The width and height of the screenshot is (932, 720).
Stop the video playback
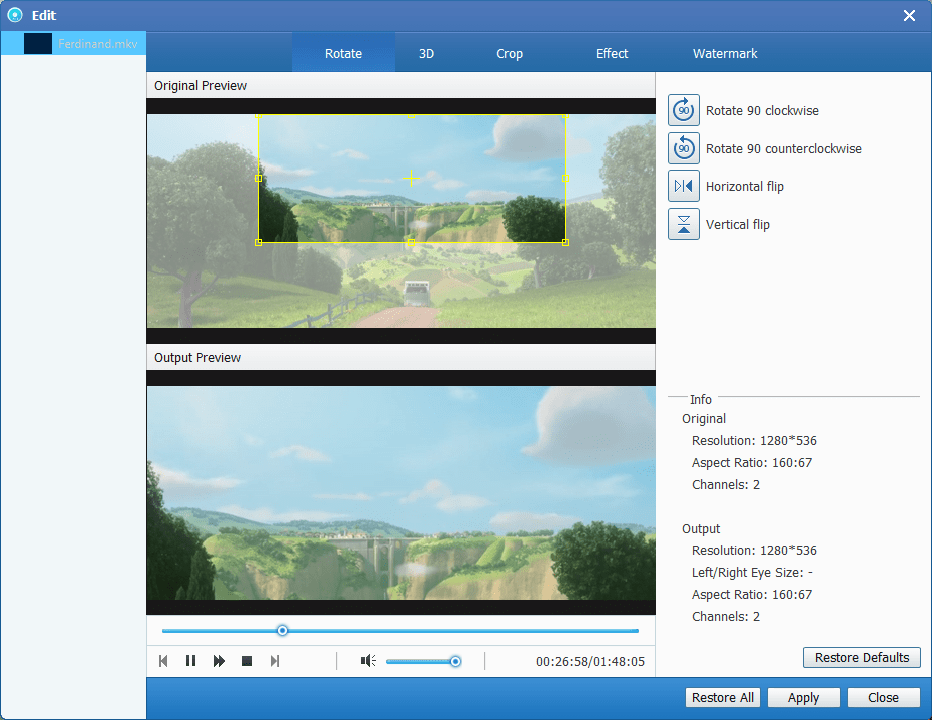point(247,661)
